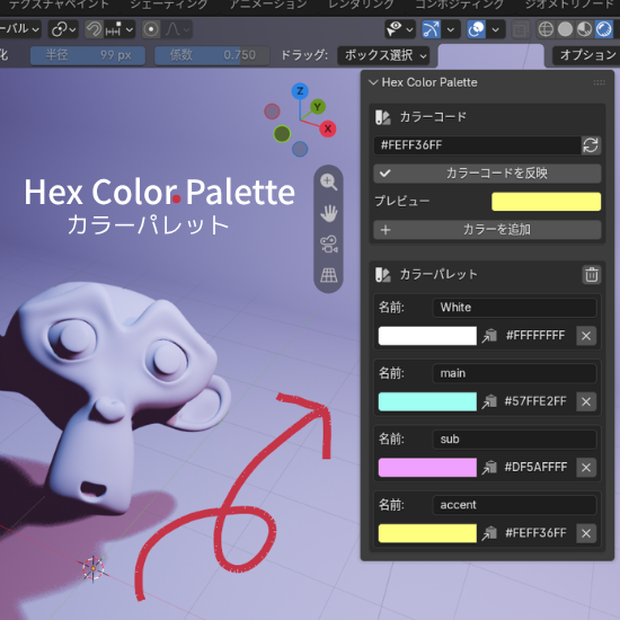Apply White color with its paint bucket icon

(490, 336)
